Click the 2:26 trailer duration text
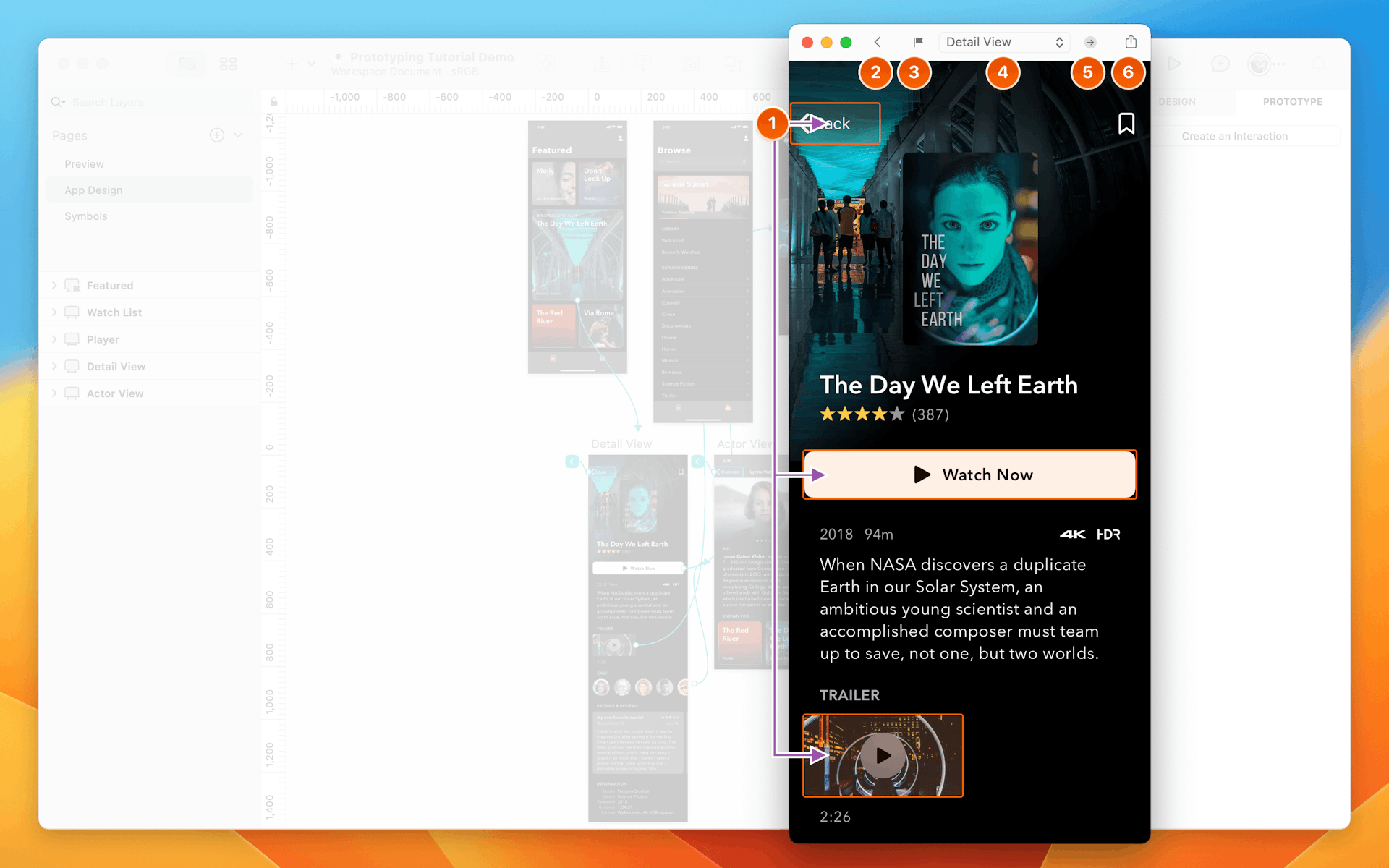This screenshot has width=1389, height=868. click(835, 817)
